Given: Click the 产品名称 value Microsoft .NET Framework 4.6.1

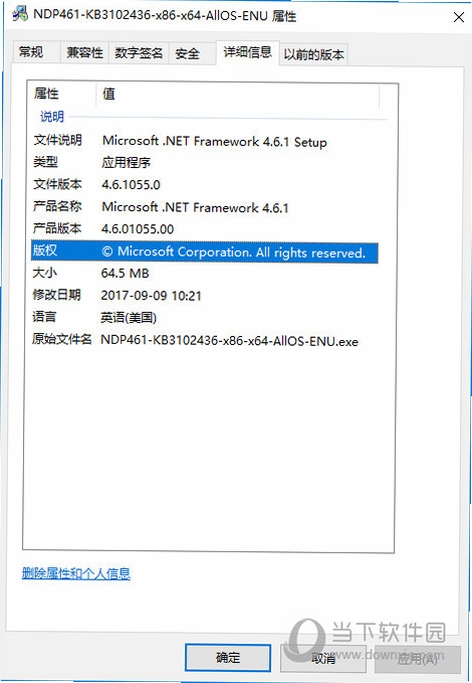Looking at the screenshot, I should pos(195,207).
